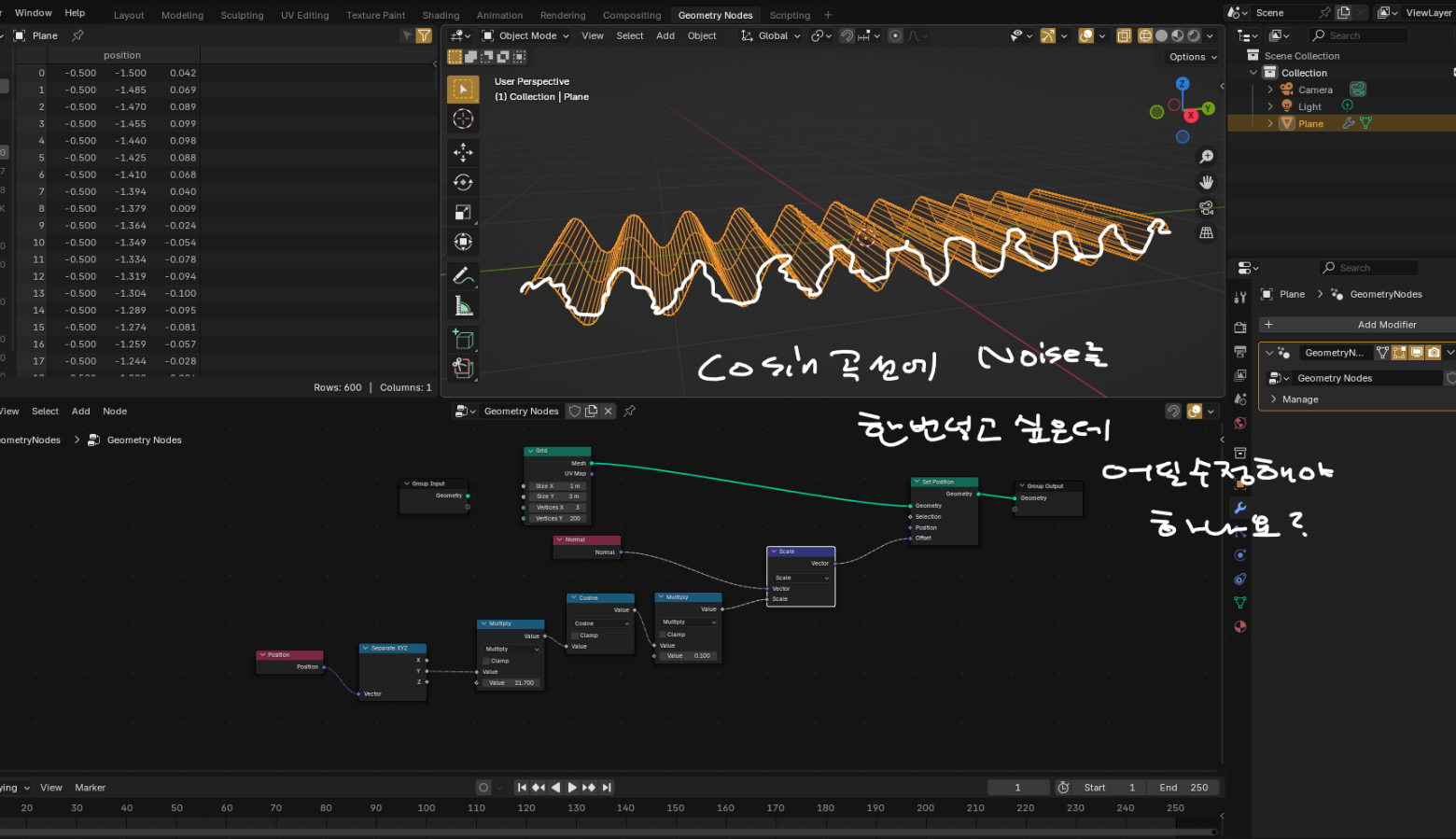Open the Tool properties tab
This screenshot has height=839, width=1456.
pyautogui.click(x=1240, y=298)
